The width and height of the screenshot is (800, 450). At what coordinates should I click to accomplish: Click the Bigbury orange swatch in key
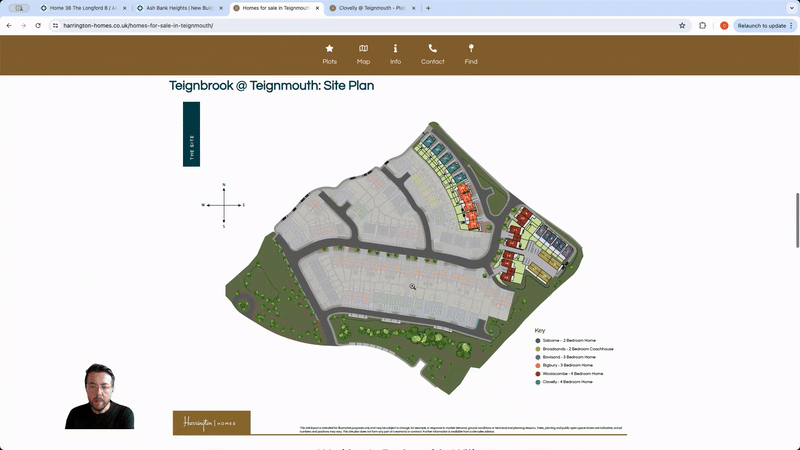(x=538, y=365)
